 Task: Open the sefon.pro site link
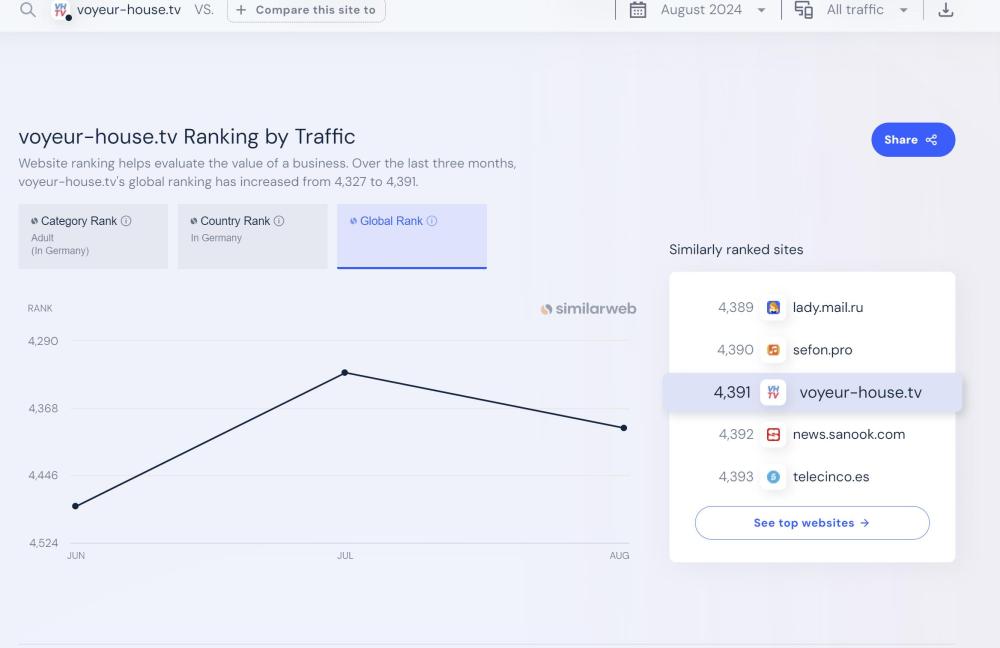point(822,350)
